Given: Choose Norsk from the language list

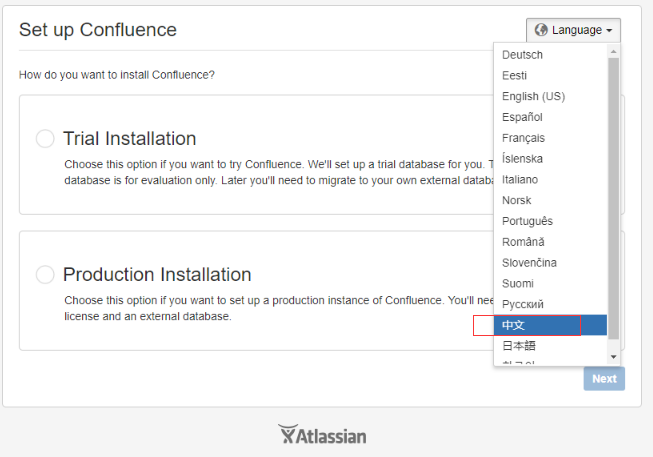Looking at the screenshot, I should coord(550,200).
